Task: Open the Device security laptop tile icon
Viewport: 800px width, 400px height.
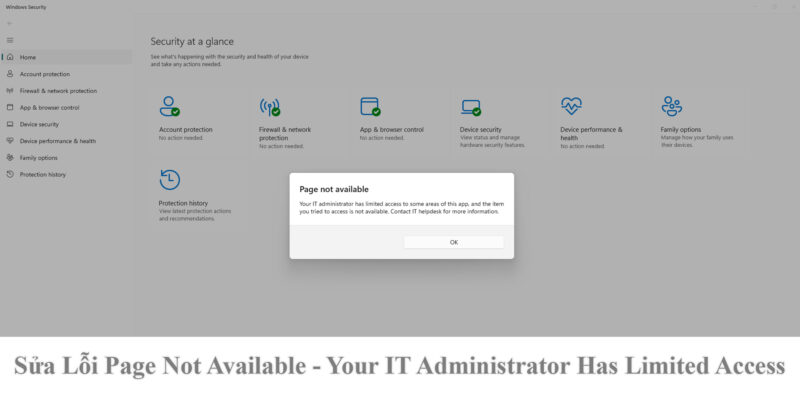Action: tap(471, 108)
